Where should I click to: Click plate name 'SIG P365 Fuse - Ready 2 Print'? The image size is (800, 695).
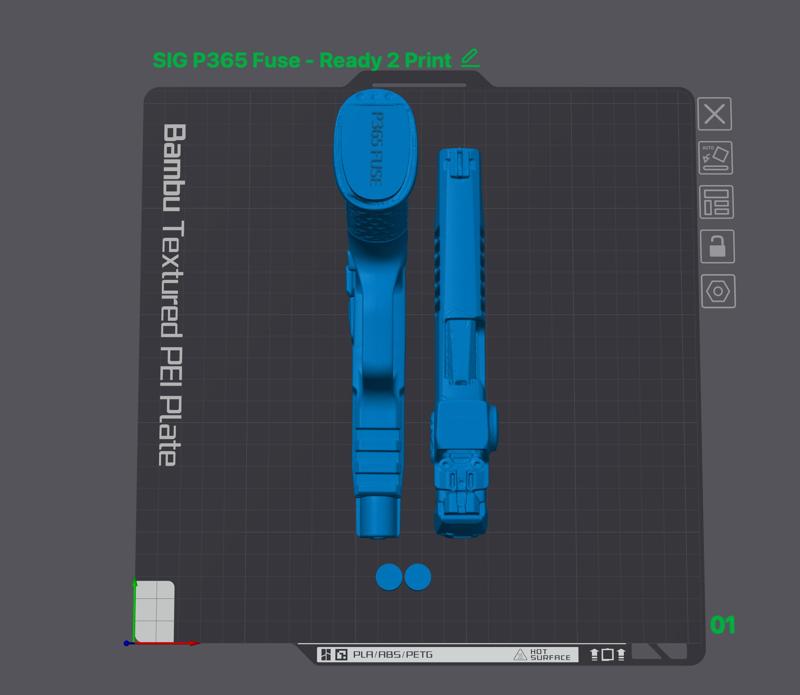pos(302,60)
